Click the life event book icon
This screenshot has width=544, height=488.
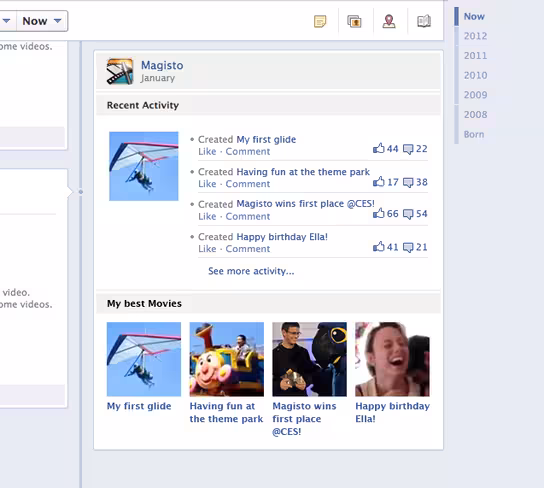point(424,22)
